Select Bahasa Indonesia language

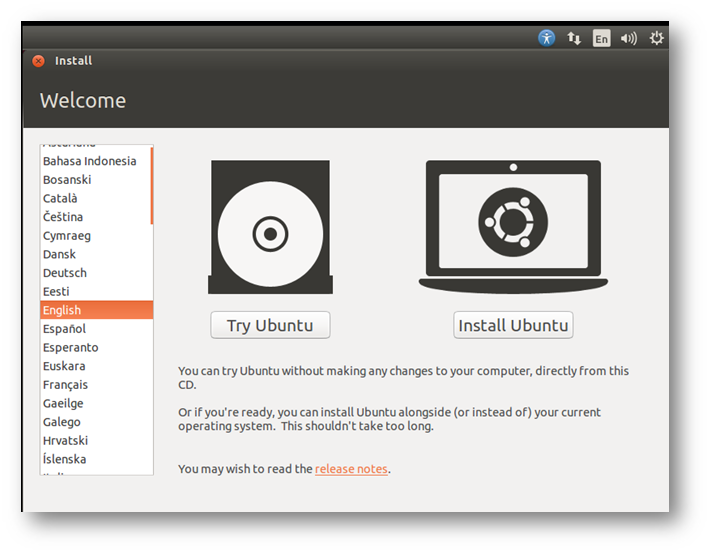96,161
